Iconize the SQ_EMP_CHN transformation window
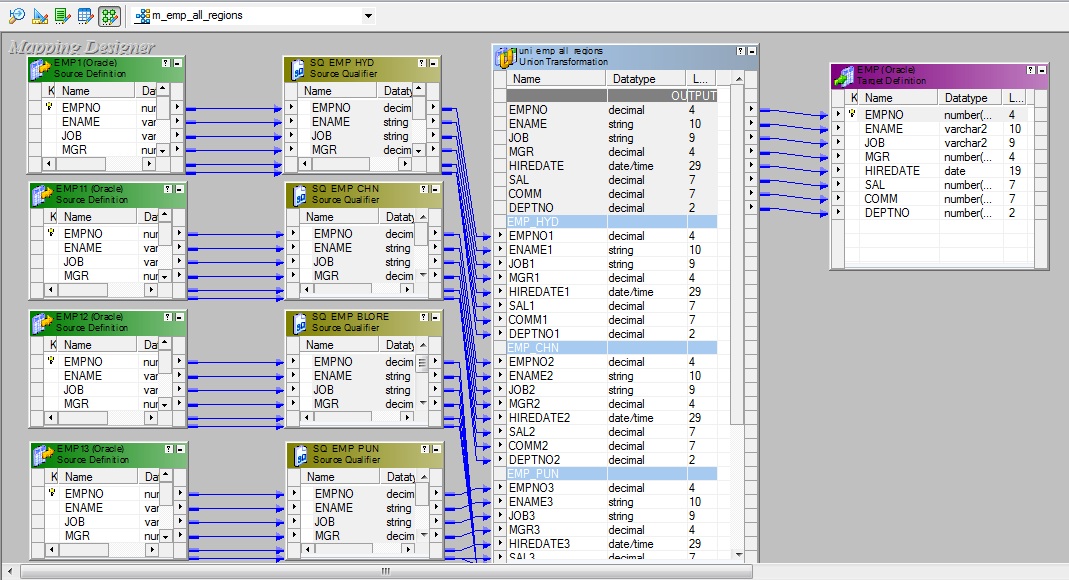The width and height of the screenshot is (1069, 580). tap(435, 190)
